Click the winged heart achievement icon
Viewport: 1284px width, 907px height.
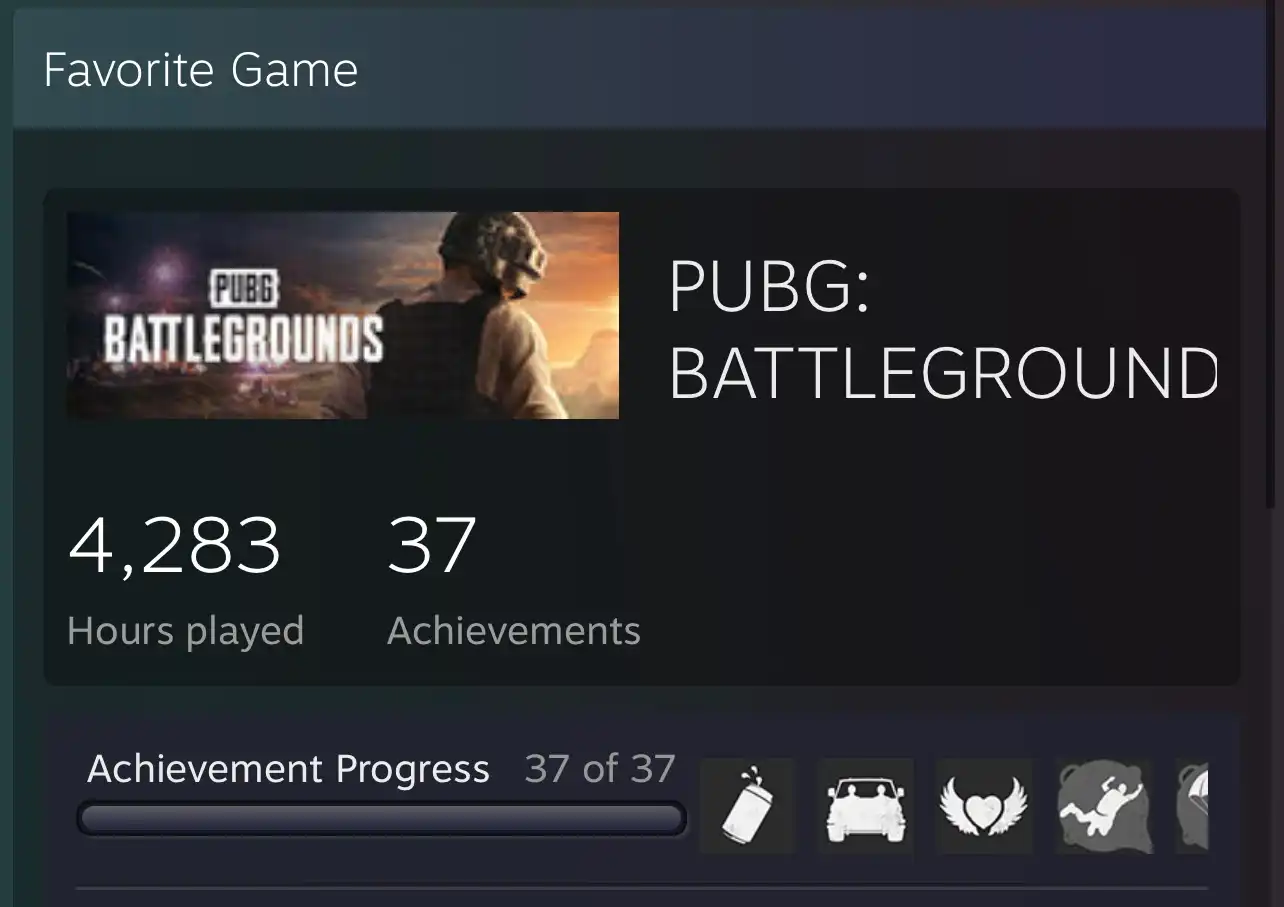(984, 806)
